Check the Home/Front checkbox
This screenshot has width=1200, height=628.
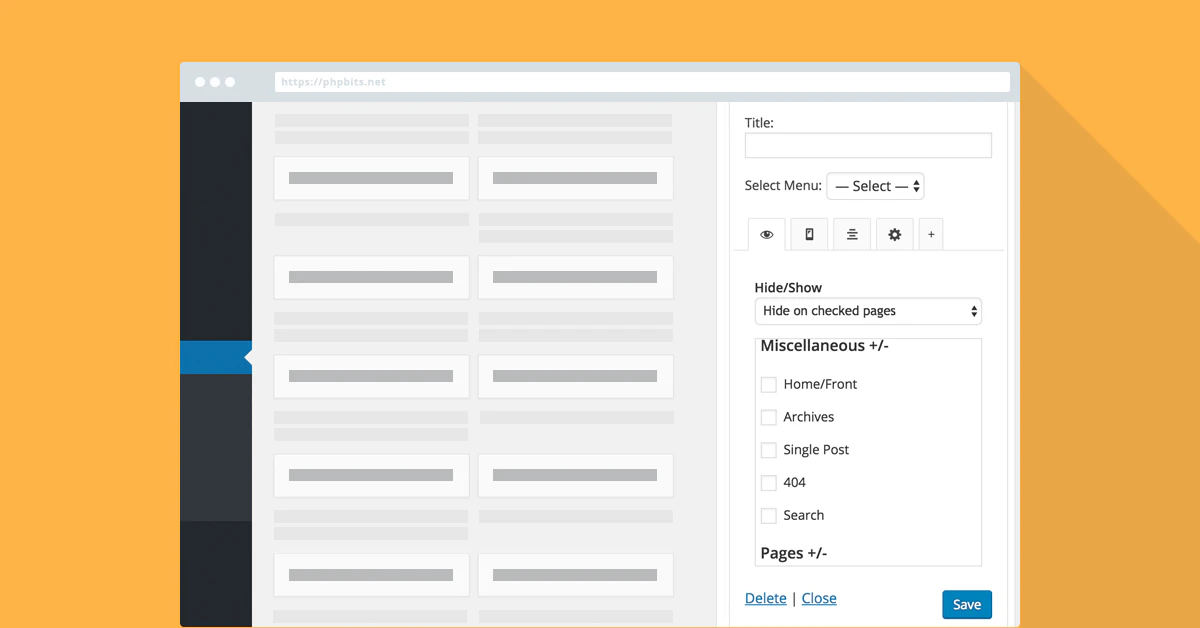click(x=769, y=384)
